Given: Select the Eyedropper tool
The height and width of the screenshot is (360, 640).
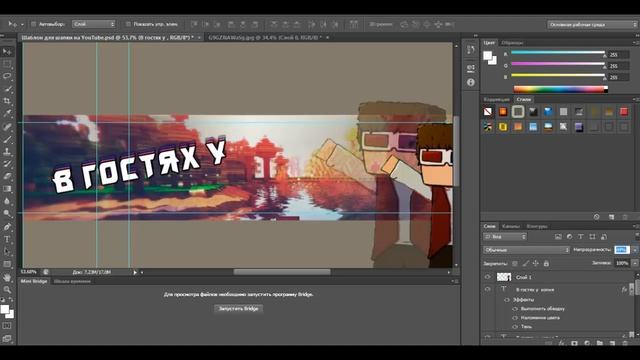Looking at the screenshot, I should [7, 113].
